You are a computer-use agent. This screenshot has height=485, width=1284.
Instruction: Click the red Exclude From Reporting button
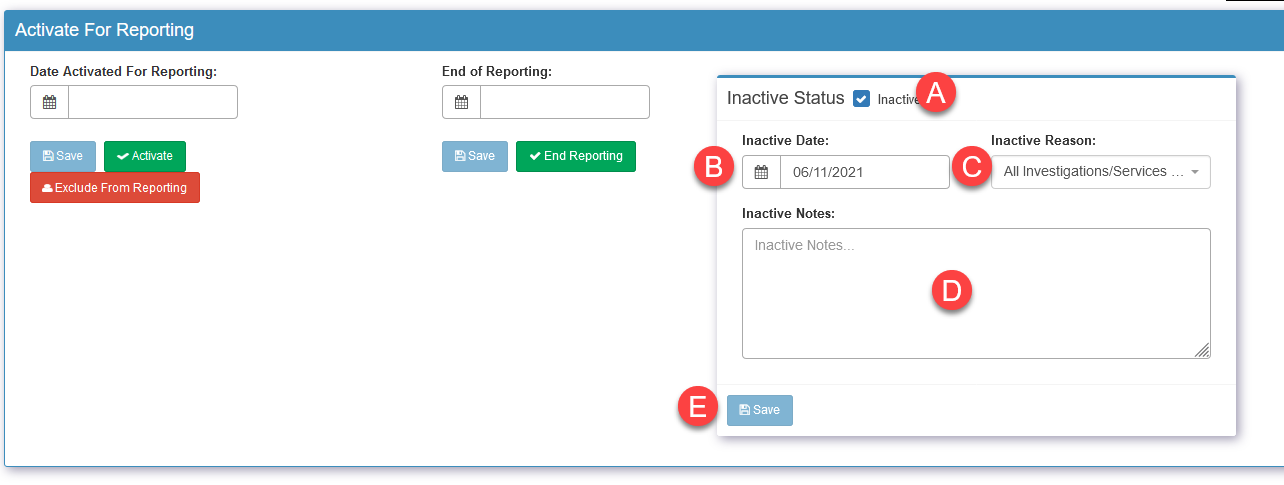tap(115, 188)
